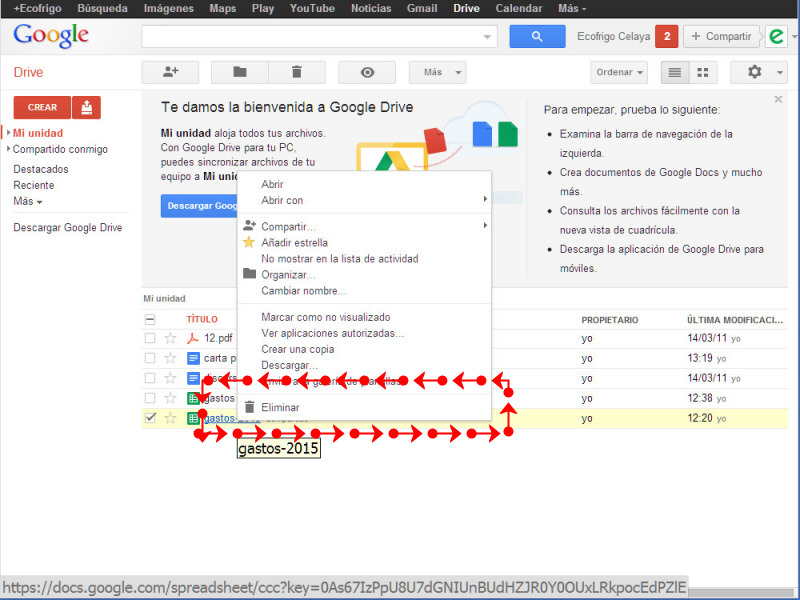The height and width of the screenshot is (600, 800).
Task: Click the Compartir button at top right
Action: coord(721,36)
